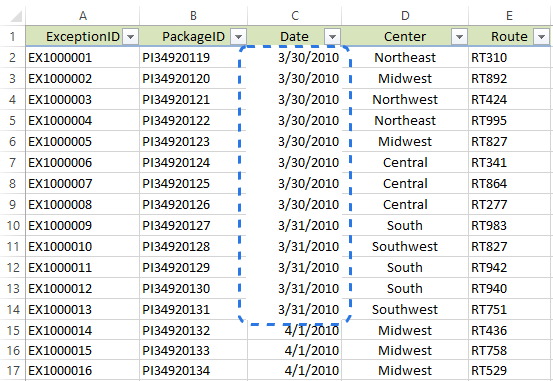This screenshot has height=381, width=553.
Task: Select cell EX1000016
Action: [83, 370]
